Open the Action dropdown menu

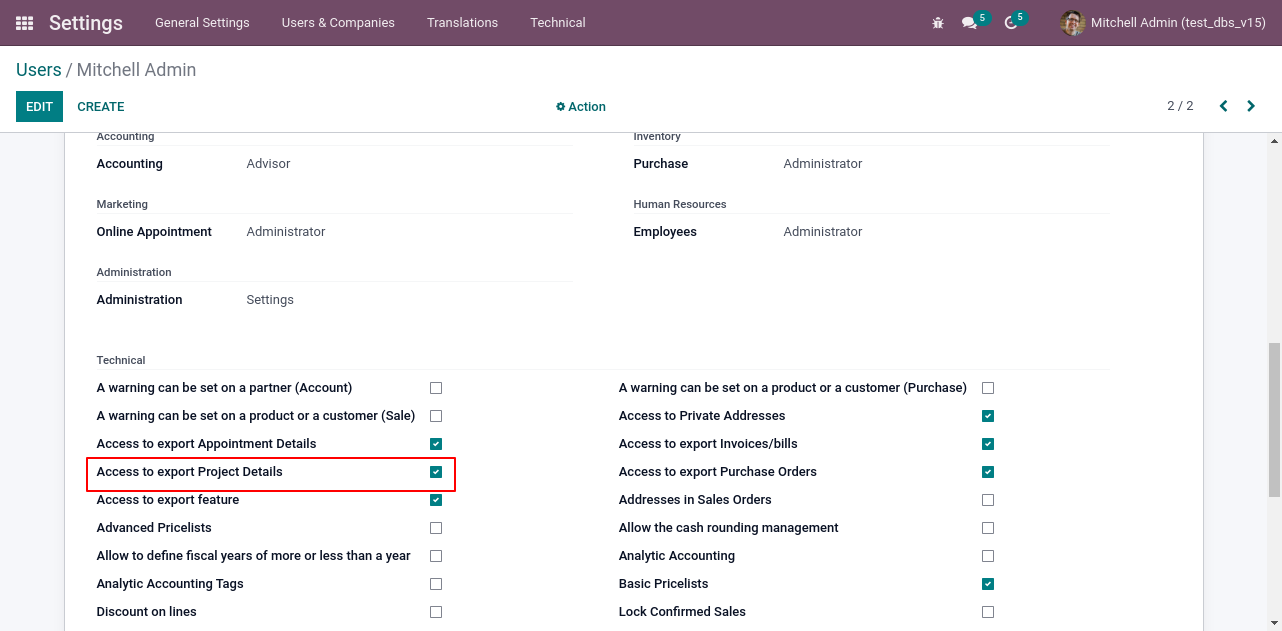pyautogui.click(x=581, y=107)
